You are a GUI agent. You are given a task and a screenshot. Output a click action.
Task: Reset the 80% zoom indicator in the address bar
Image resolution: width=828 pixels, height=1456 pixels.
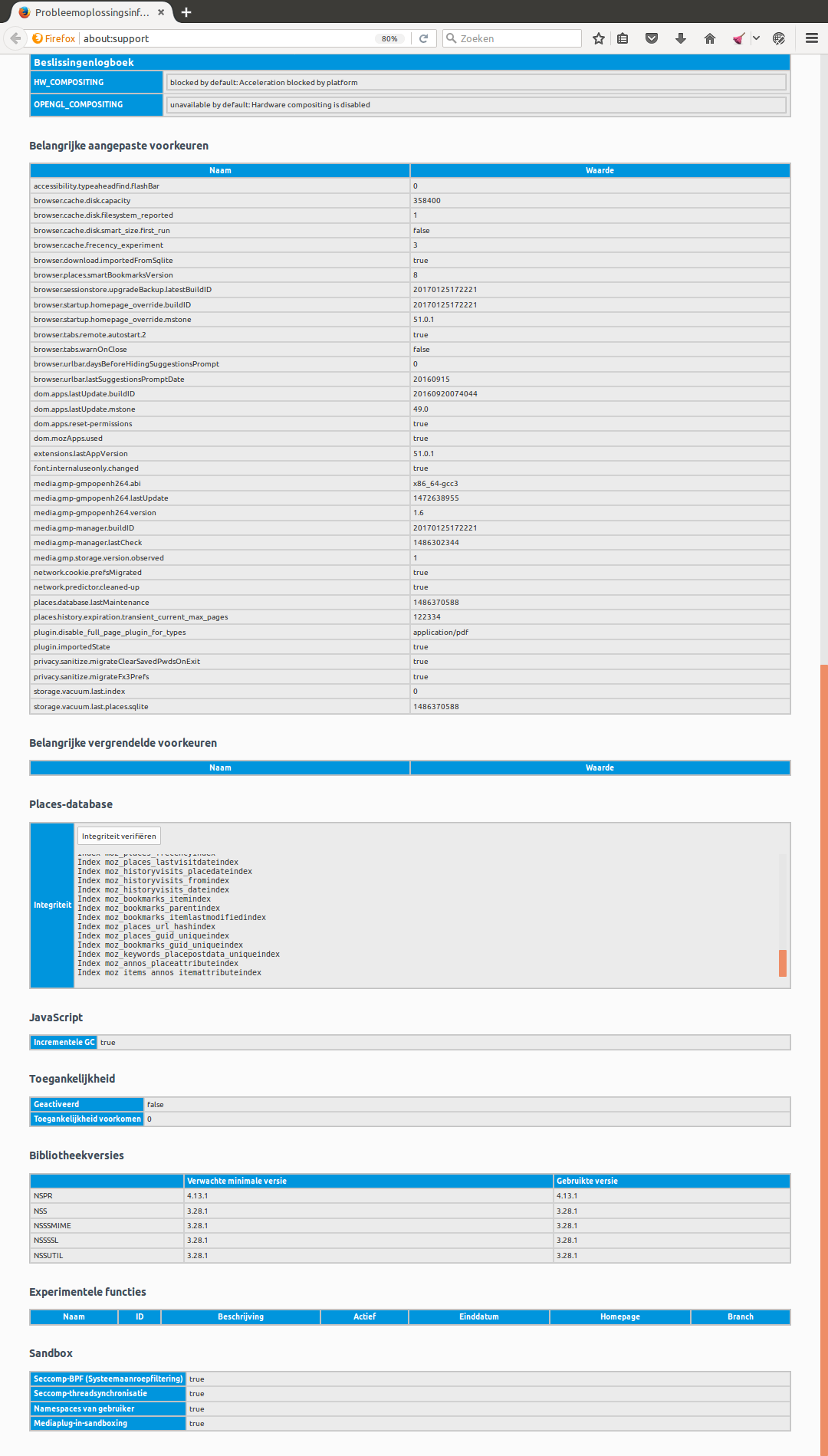(x=389, y=38)
